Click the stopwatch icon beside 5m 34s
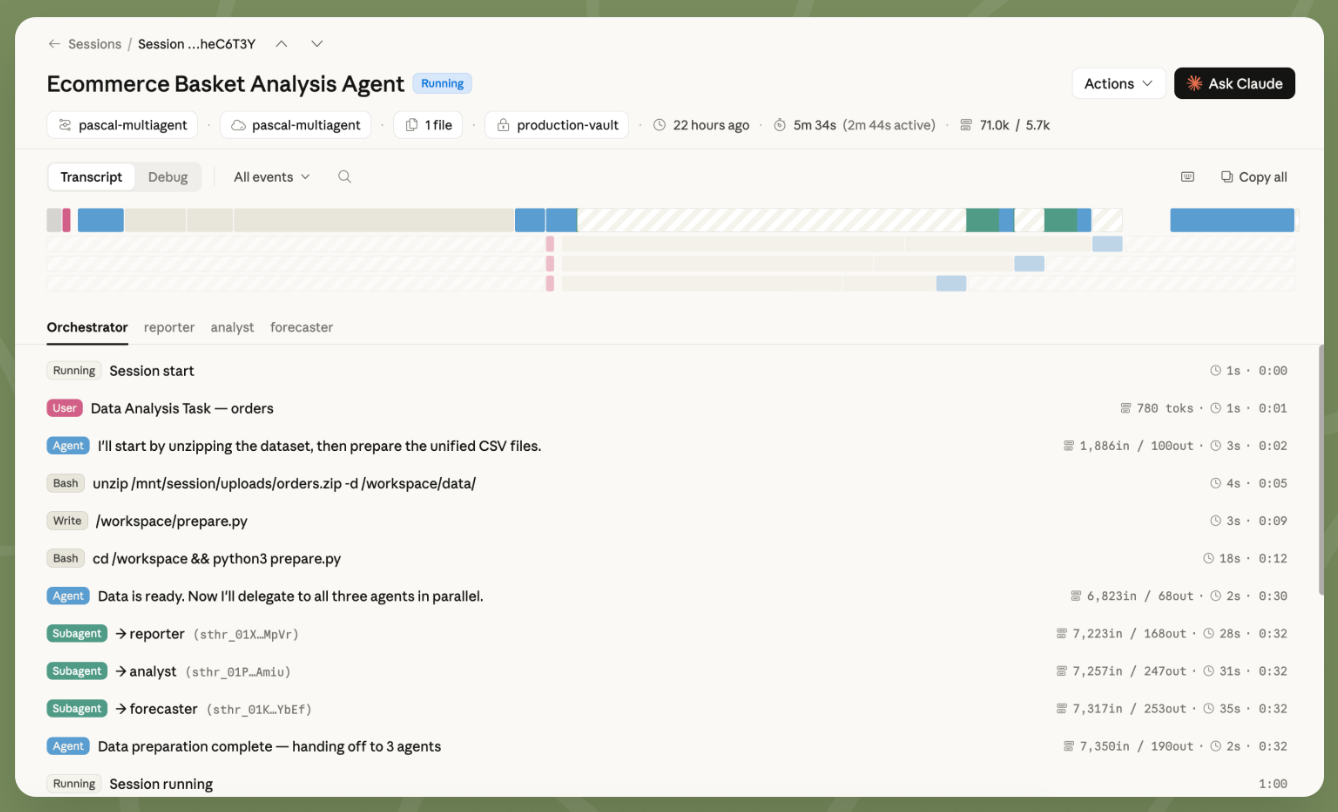 tap(780, 125)
